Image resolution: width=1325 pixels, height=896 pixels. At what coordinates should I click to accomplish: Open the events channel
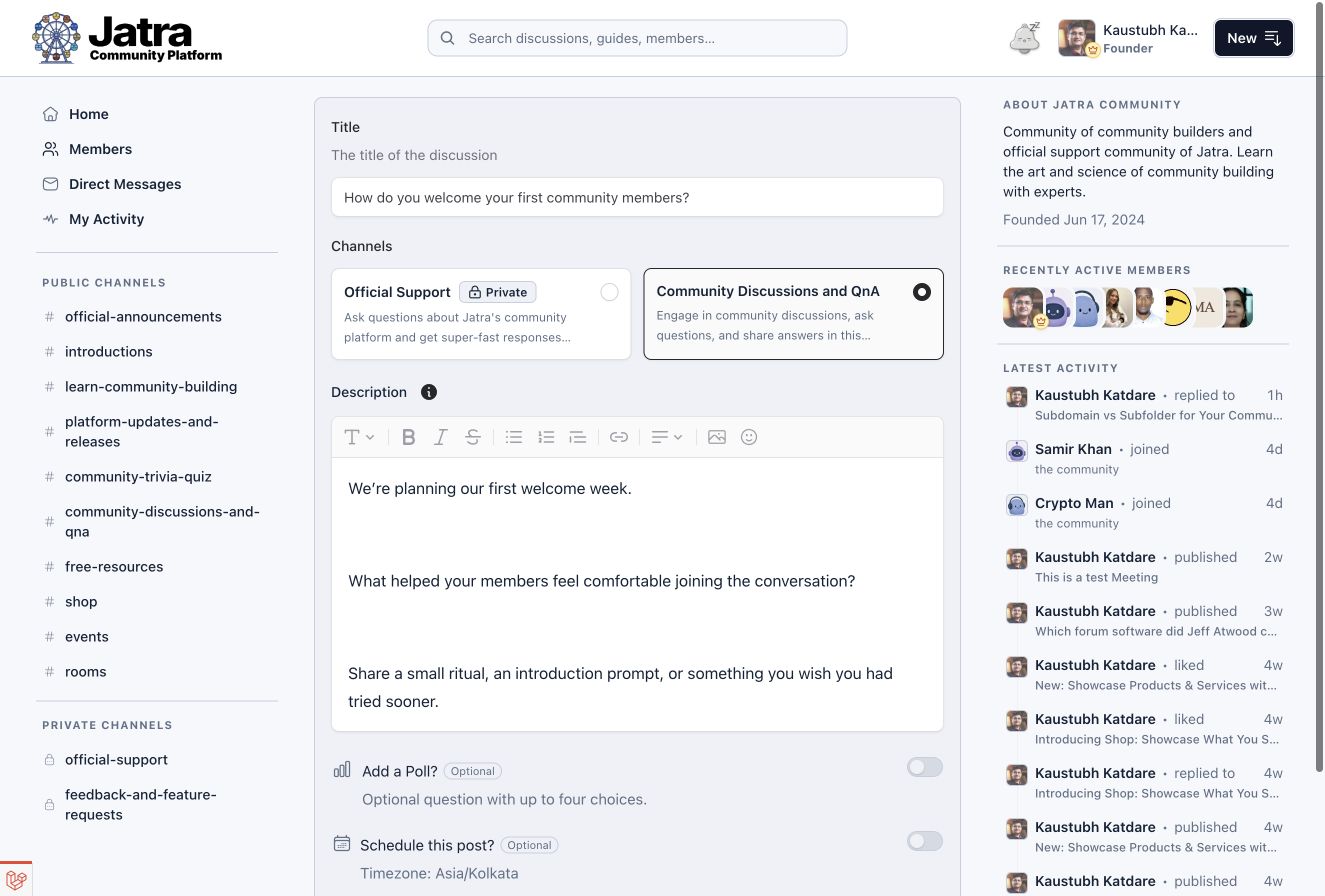[87, 637]
